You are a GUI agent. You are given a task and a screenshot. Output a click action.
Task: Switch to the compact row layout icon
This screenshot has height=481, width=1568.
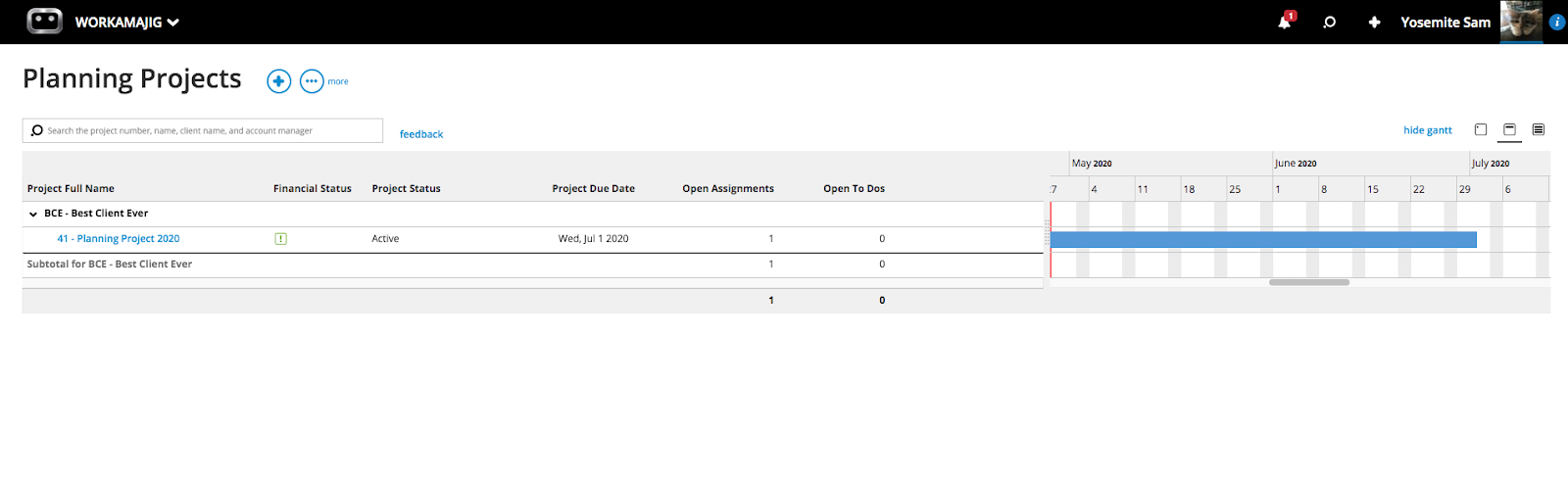pos(1481,129)
